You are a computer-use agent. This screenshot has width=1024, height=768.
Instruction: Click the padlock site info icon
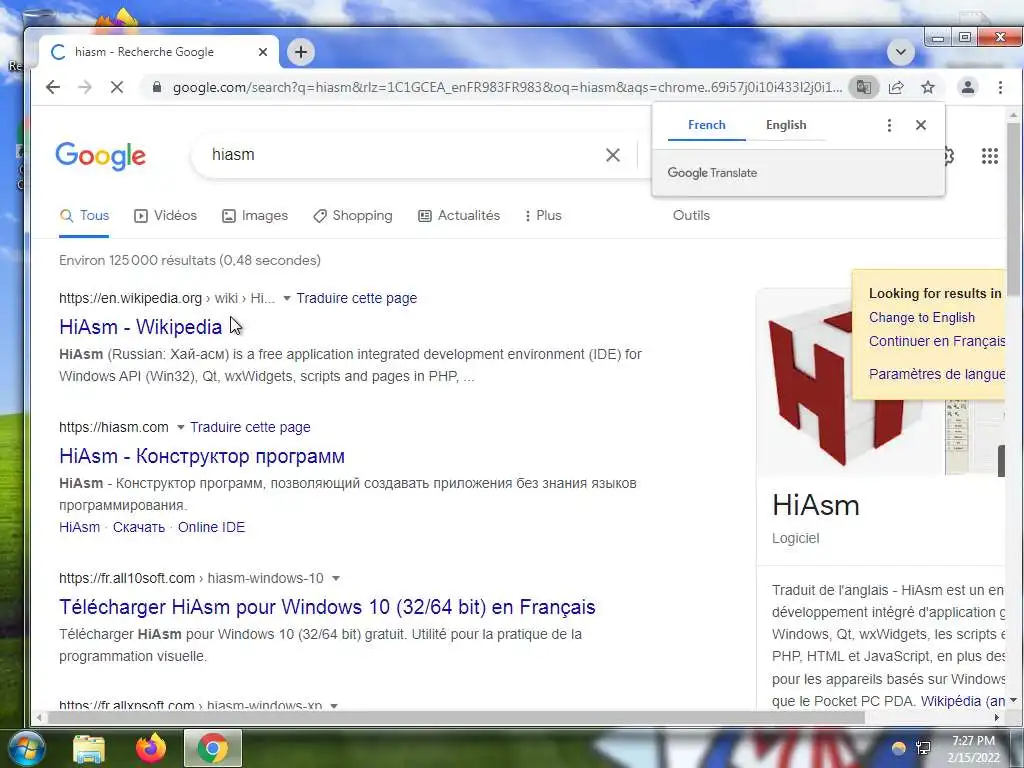pos(157,87)
